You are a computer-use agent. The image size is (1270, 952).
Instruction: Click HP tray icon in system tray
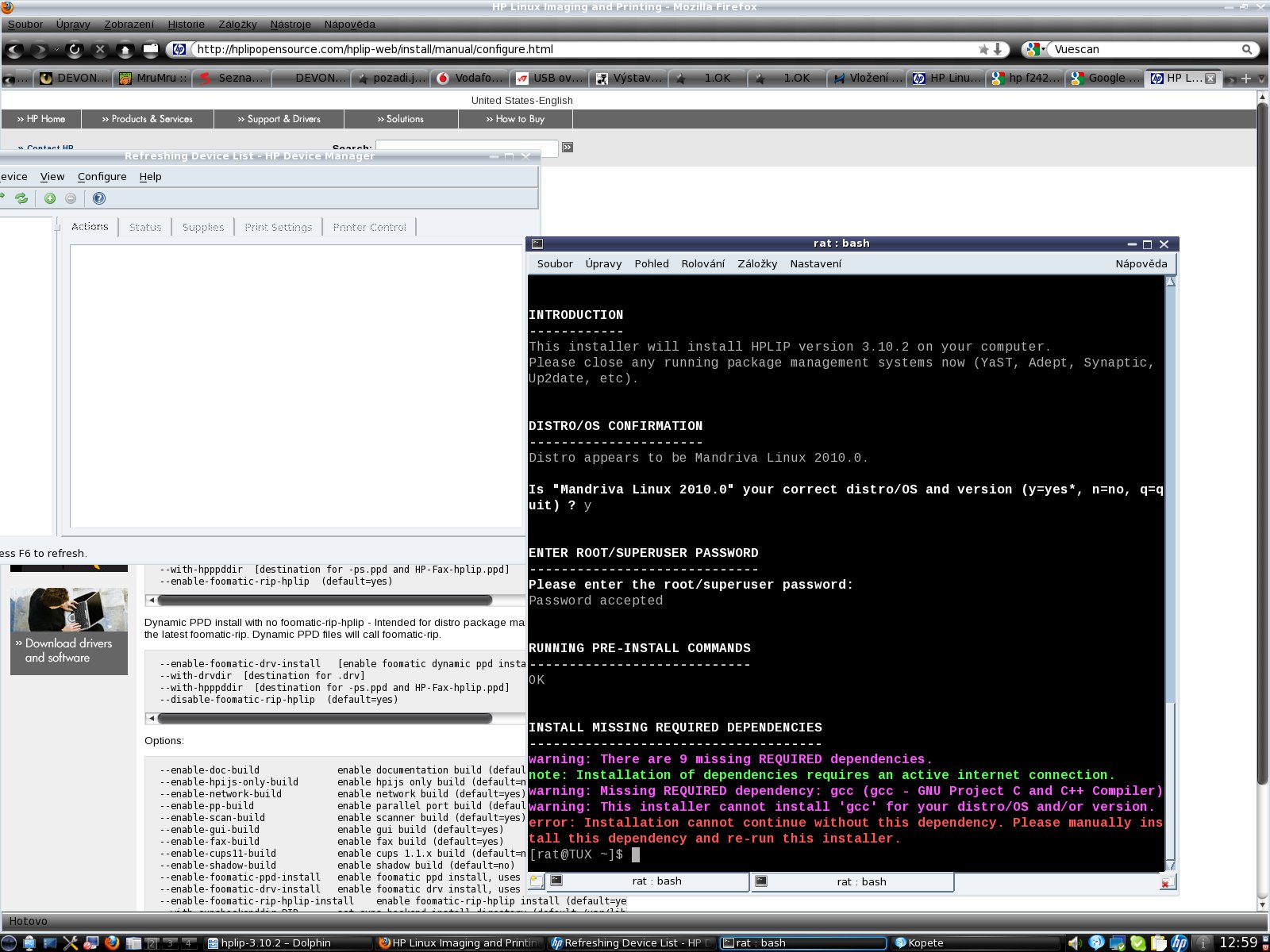1180,942
